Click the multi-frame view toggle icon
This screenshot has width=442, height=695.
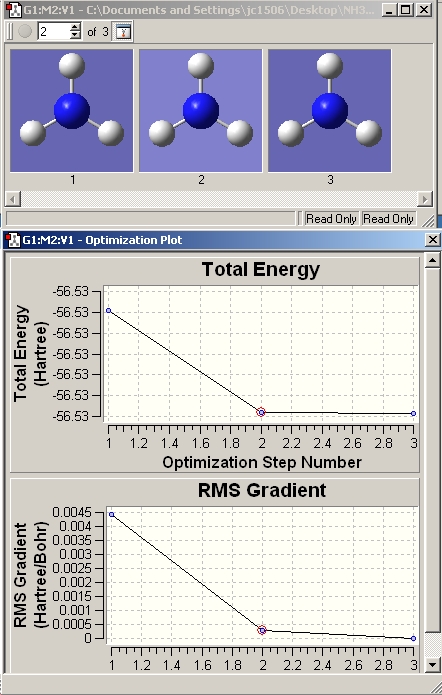[x=123, y=31]
